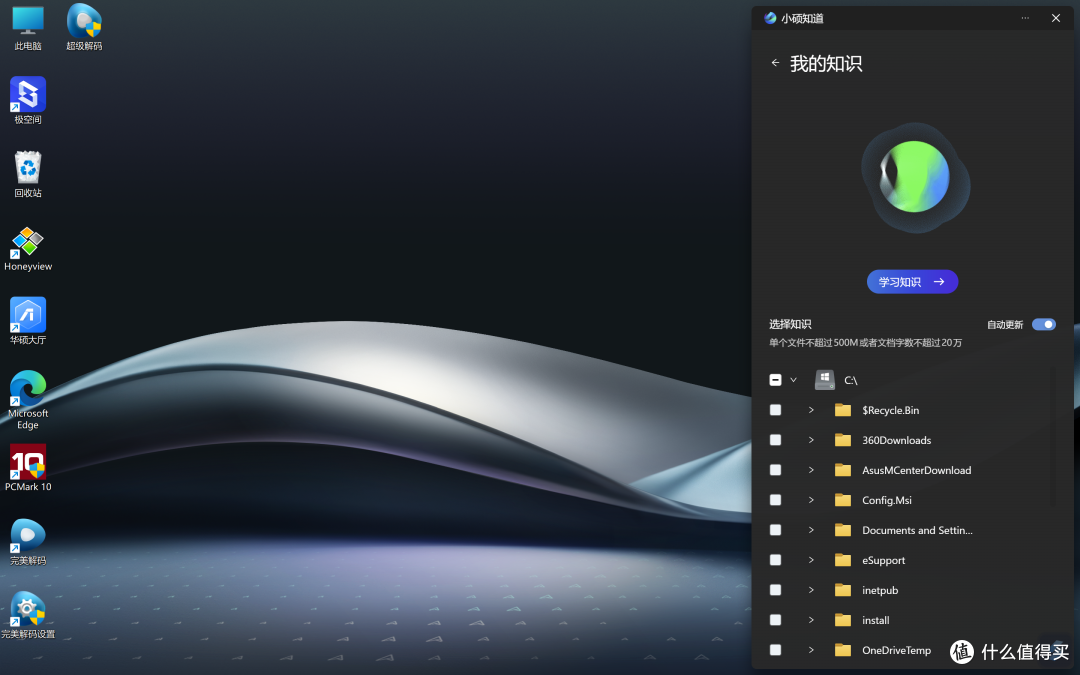Check the AsusMCenterDownload checkbox
Viewport: 1080px width, 675px height.
(x=775, y=470)
